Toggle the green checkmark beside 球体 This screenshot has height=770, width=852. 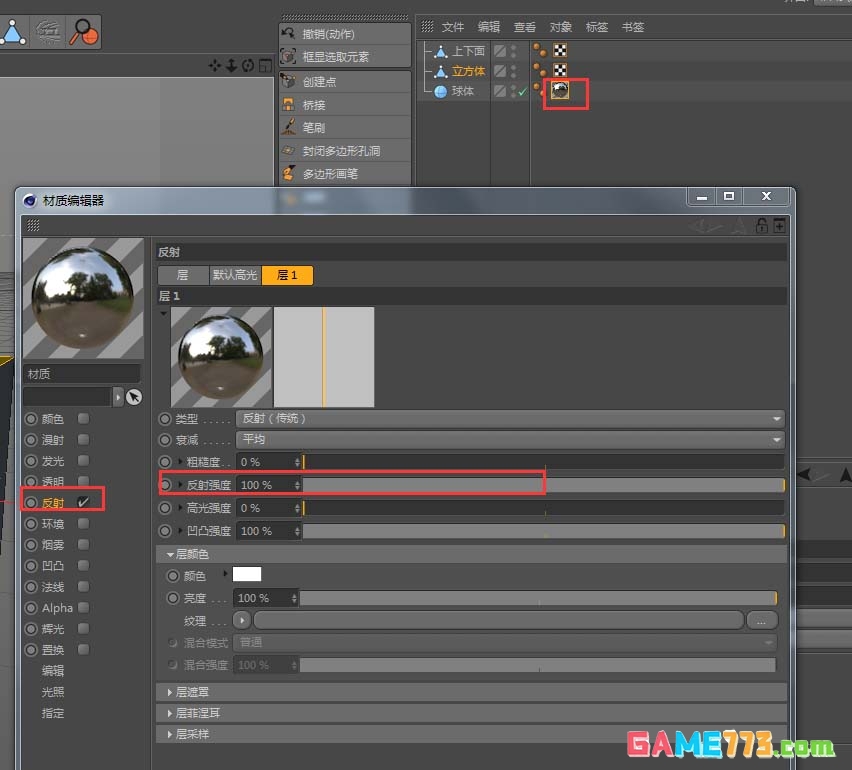(522, 90)
